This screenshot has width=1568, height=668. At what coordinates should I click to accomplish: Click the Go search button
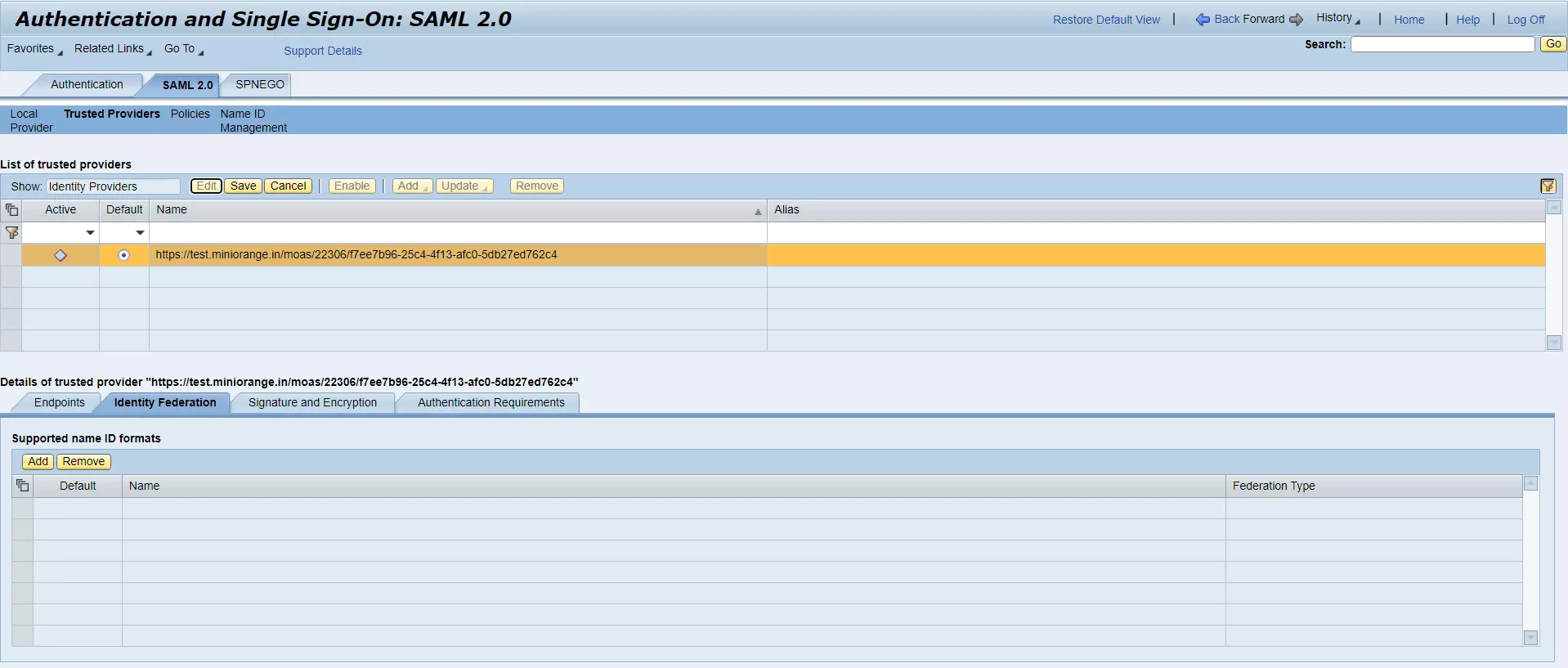[x=1553, y=44]
